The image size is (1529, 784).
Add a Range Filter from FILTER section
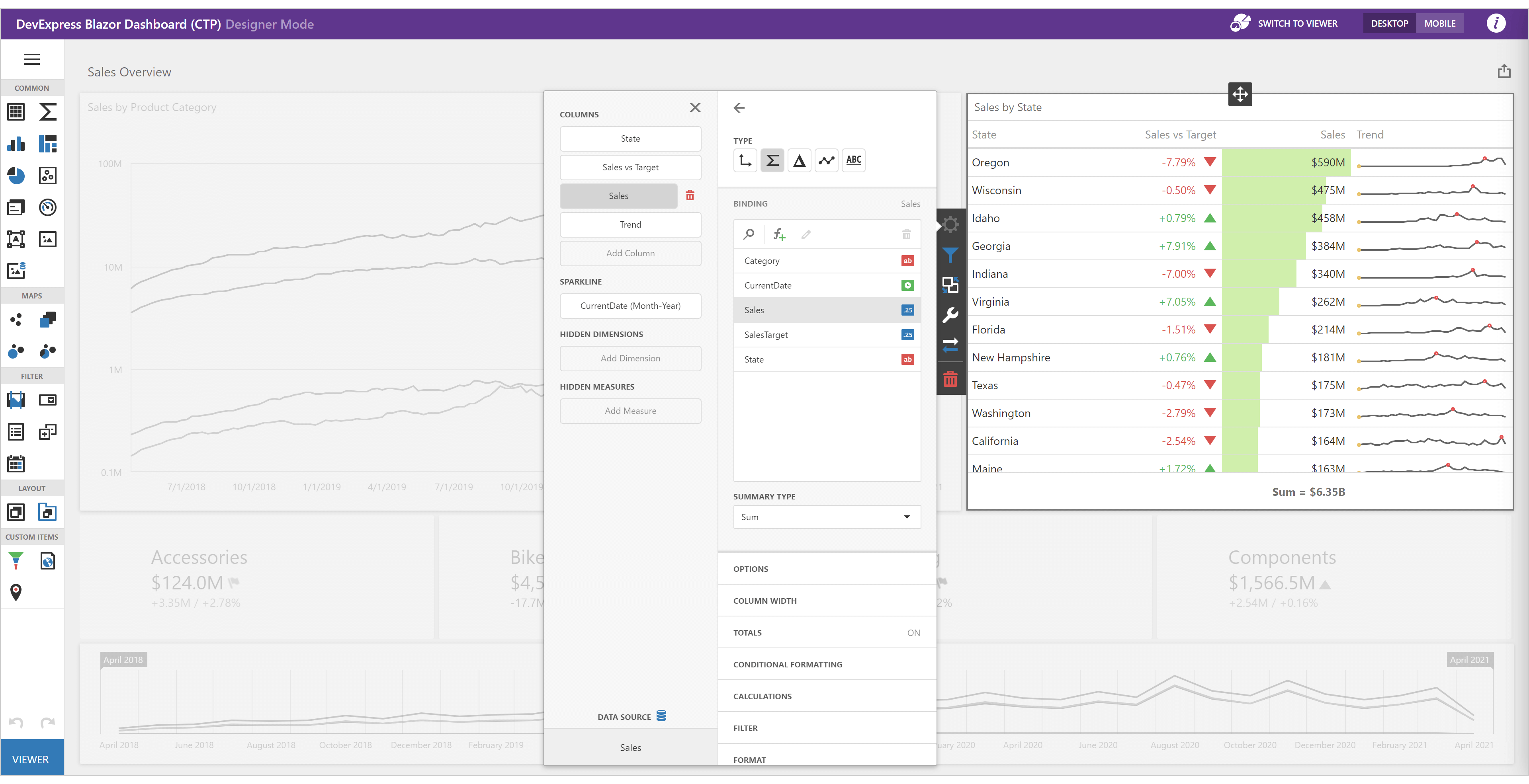16,400
